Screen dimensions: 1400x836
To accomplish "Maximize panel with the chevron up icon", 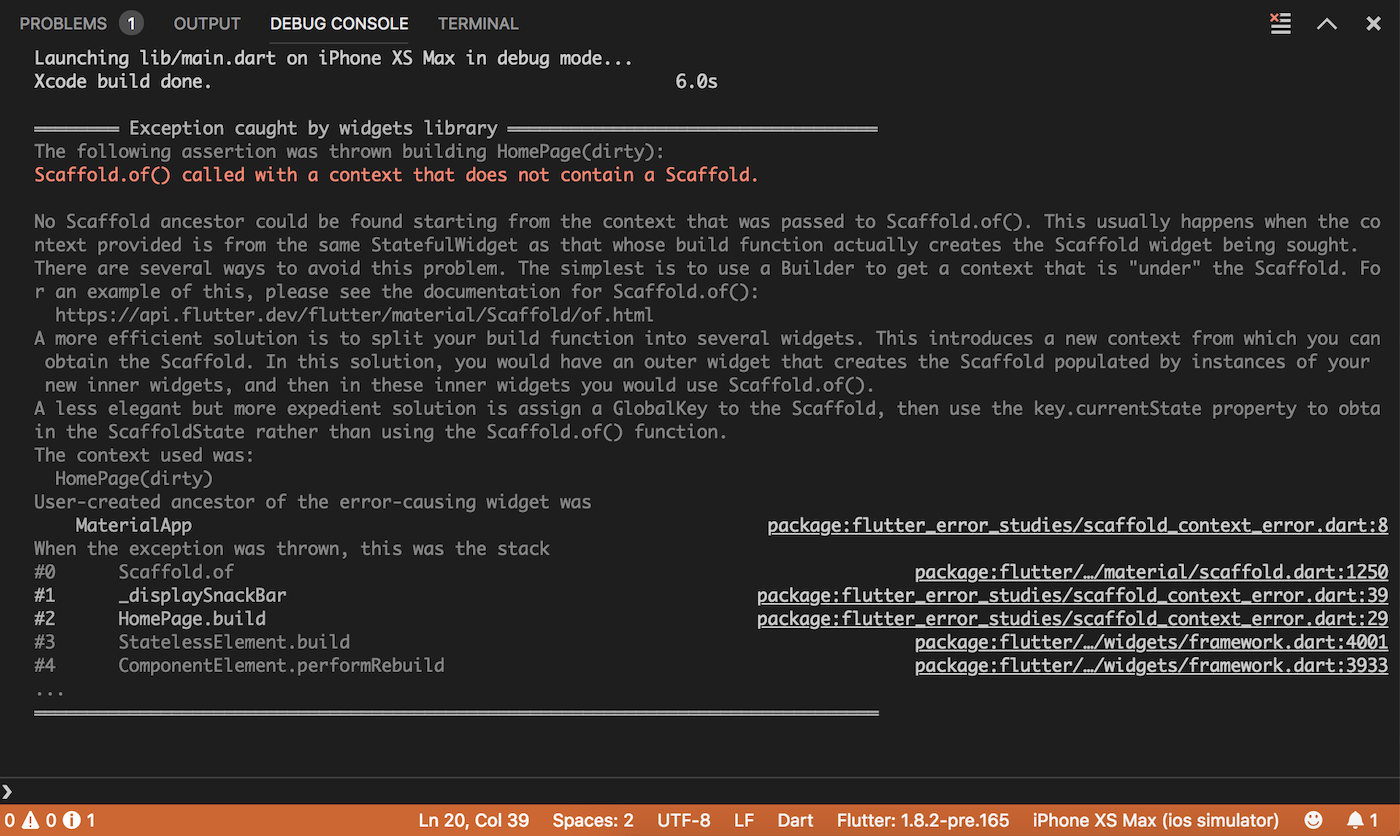I will 1327,24.
